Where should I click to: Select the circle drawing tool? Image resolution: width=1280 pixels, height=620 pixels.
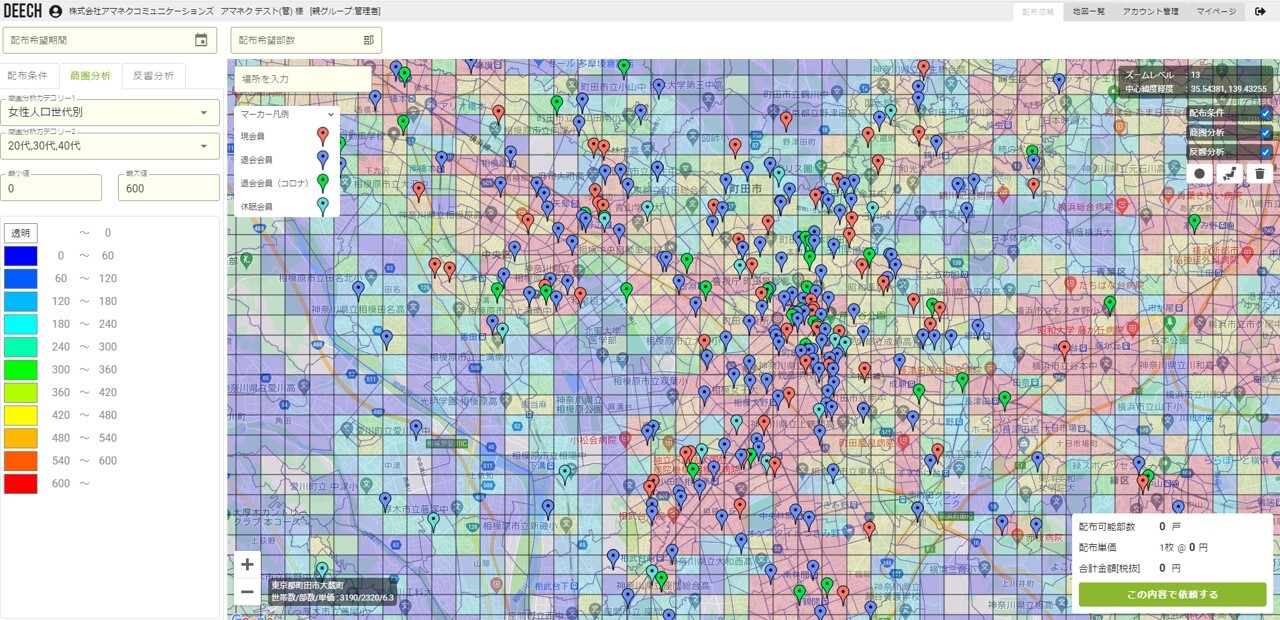[1201, 173]
